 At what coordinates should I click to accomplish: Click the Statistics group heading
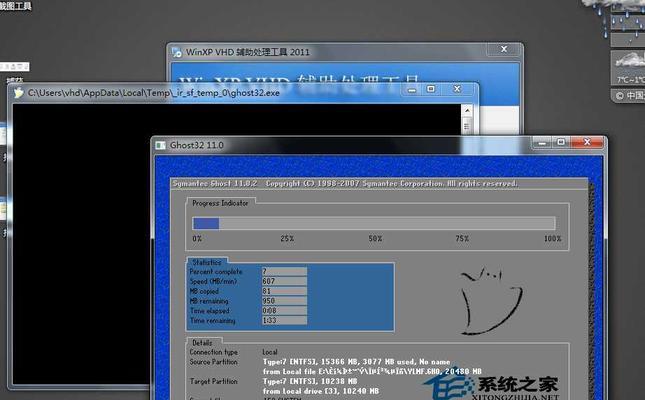pos(206,262)
